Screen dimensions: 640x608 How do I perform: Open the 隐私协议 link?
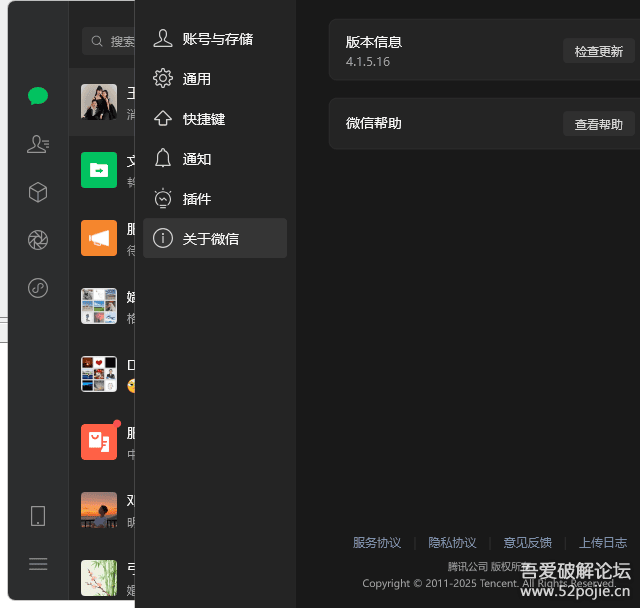pyautogui.click(x=452, y=543)
